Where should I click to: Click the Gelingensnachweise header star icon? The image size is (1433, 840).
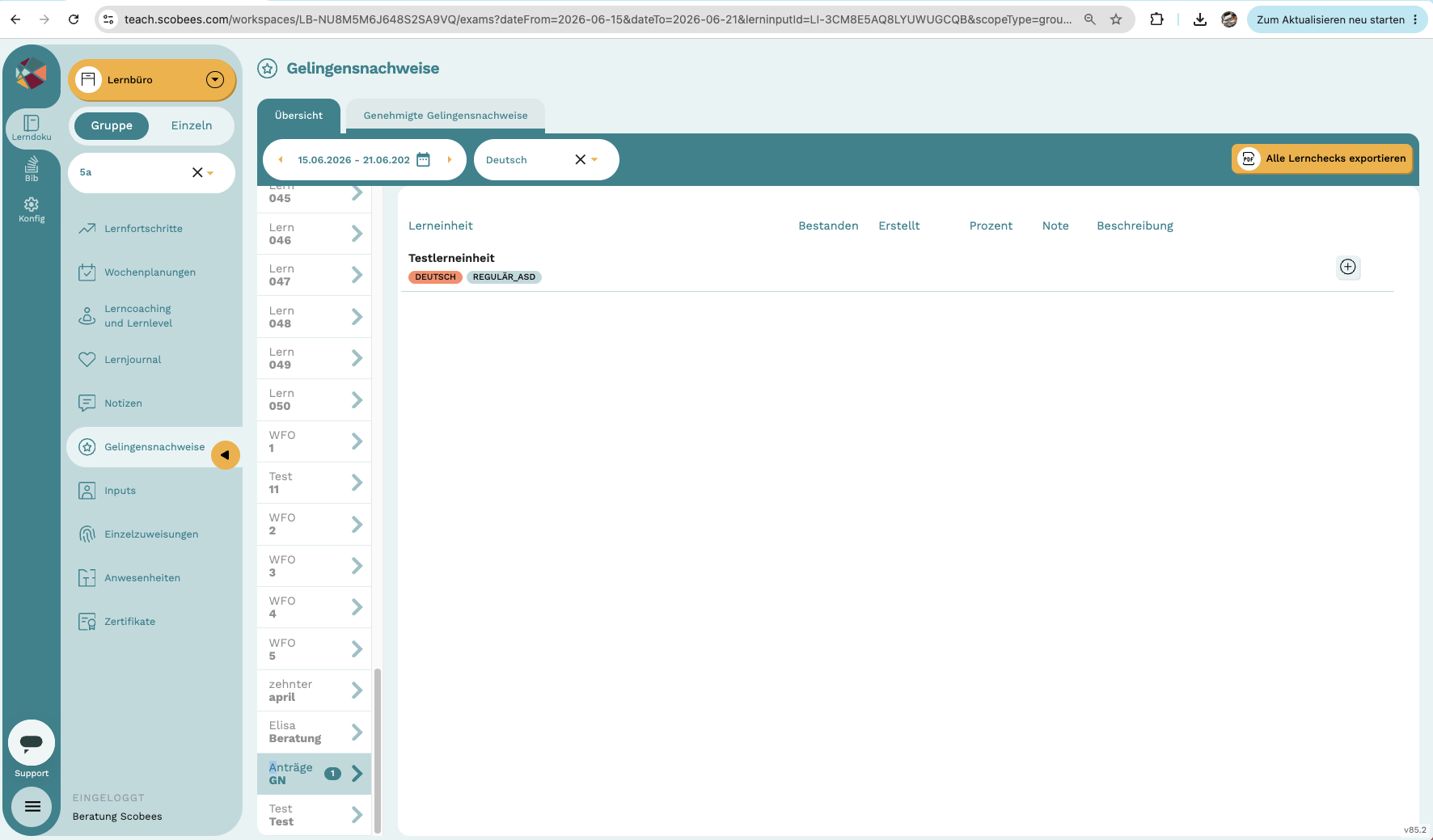tap(268, 69)
